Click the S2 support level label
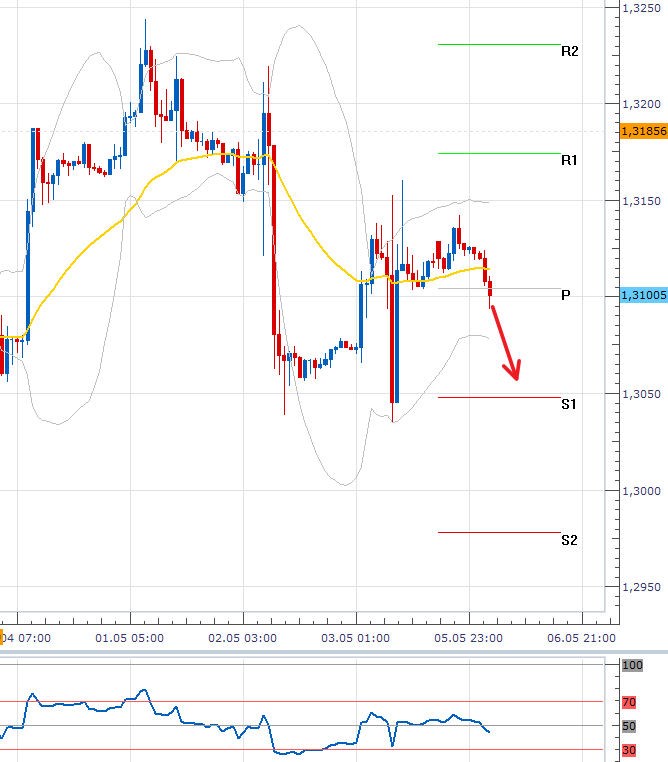The width and height of the screenshot is (668, 762). [569, 540]
